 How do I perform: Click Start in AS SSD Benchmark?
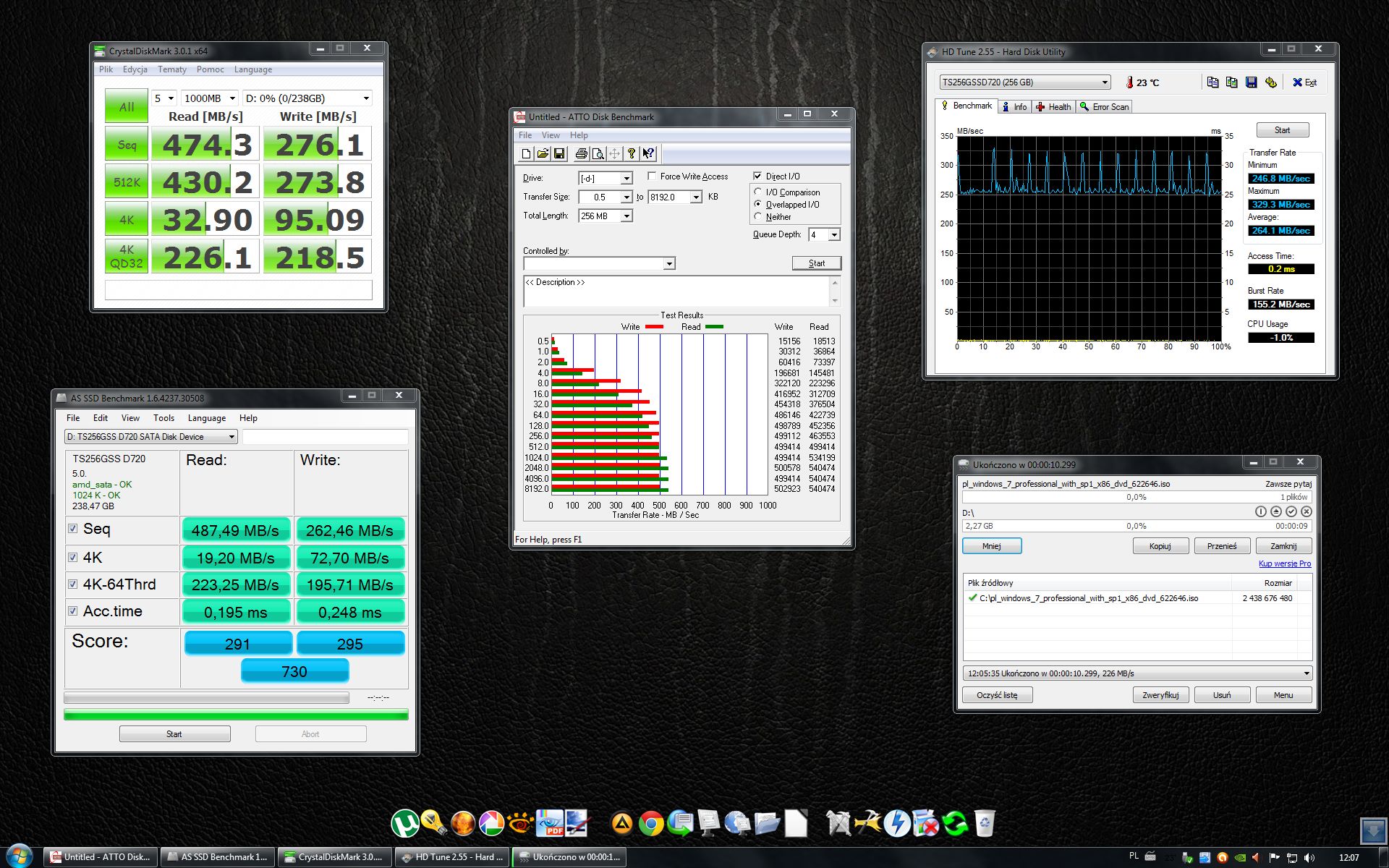[x=174, y=734]
